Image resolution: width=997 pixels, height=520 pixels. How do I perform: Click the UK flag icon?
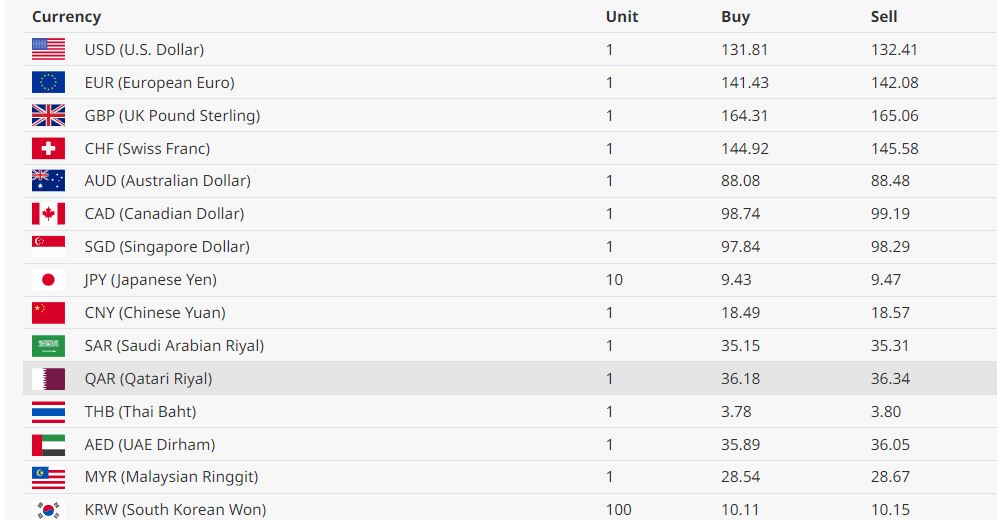[48, 115]
